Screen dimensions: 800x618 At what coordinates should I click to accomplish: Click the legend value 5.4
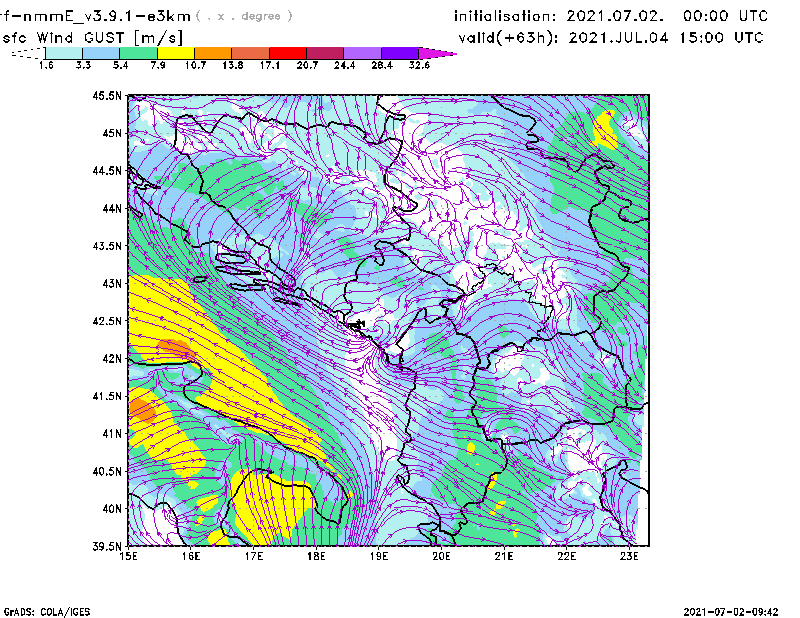click(120, 65)
